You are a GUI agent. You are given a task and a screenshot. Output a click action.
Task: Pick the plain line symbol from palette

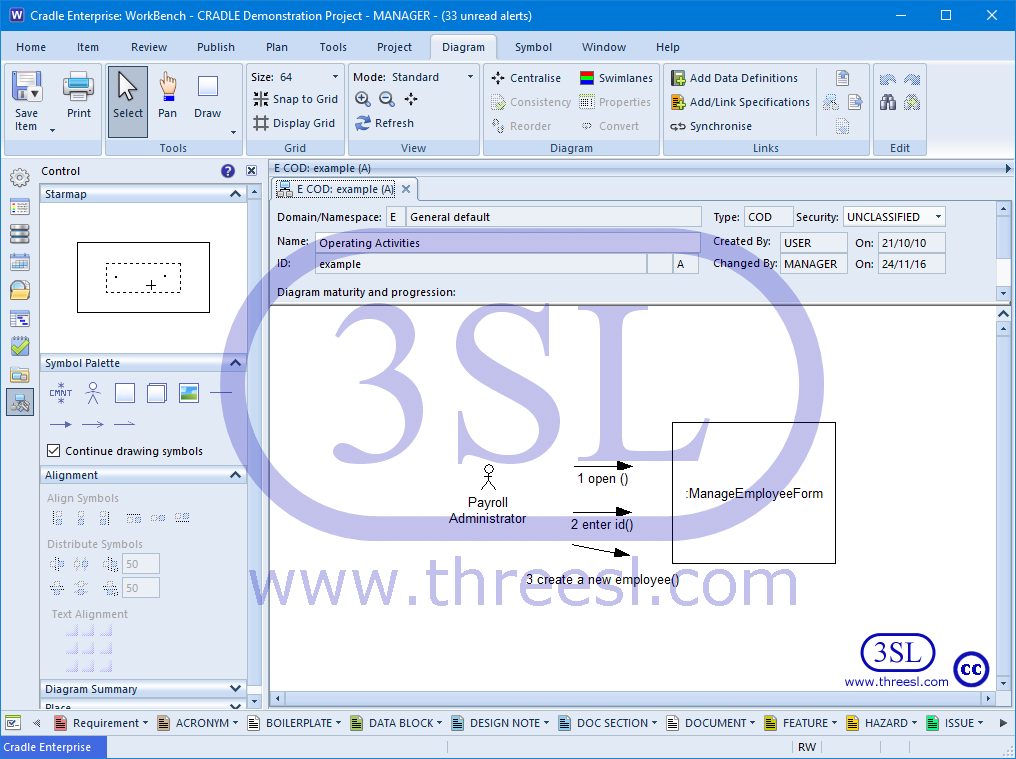coord(221,393)
